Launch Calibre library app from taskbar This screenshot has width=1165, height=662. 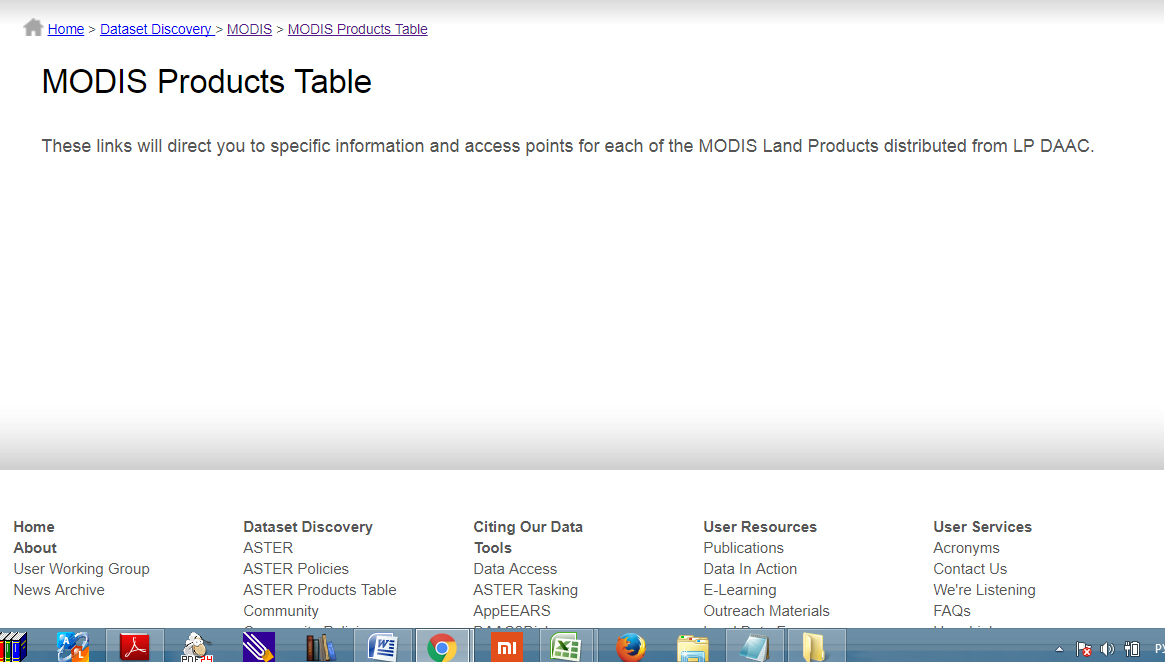[320, 646]
